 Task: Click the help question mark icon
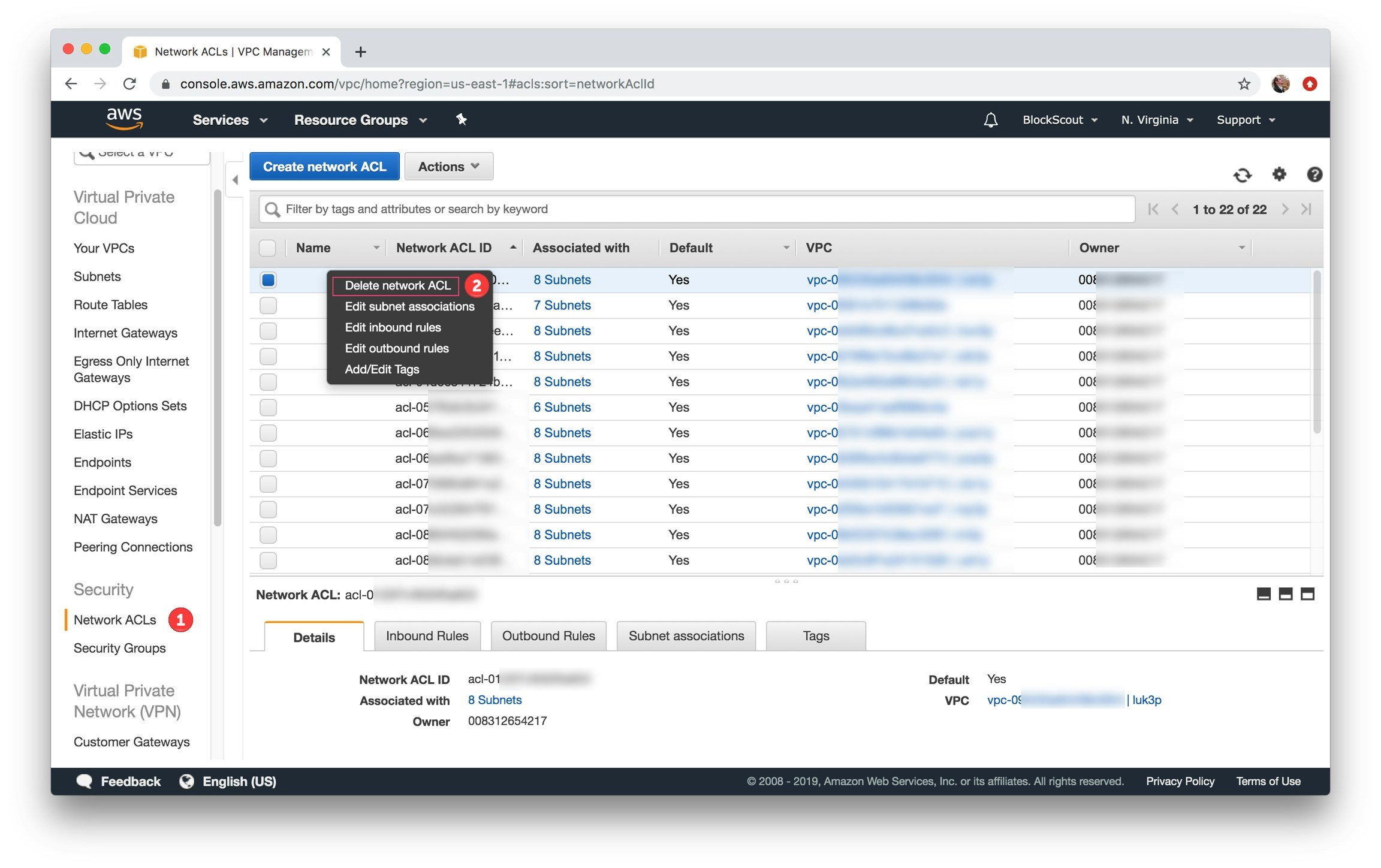click(1314, 174)
